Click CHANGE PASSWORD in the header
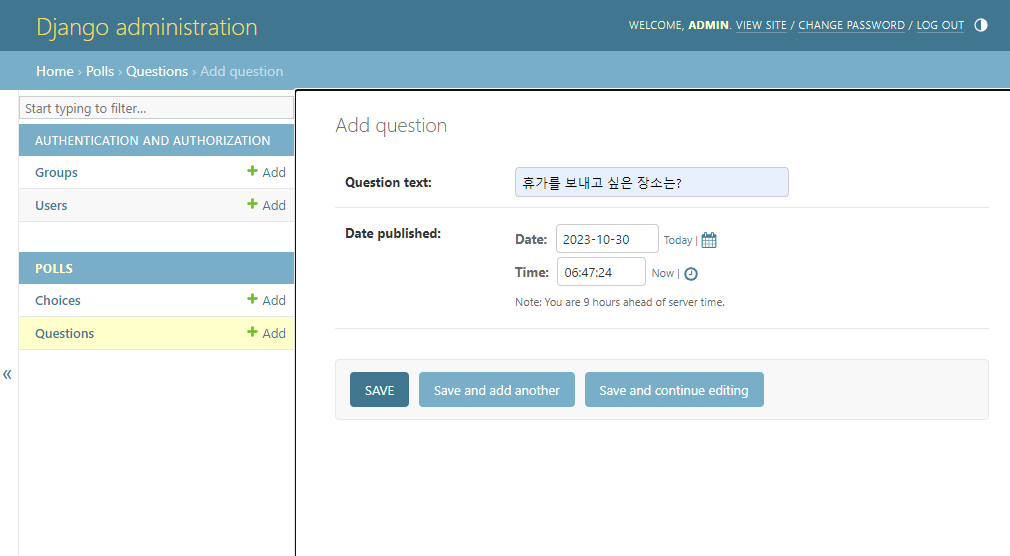 pos(852,25)
